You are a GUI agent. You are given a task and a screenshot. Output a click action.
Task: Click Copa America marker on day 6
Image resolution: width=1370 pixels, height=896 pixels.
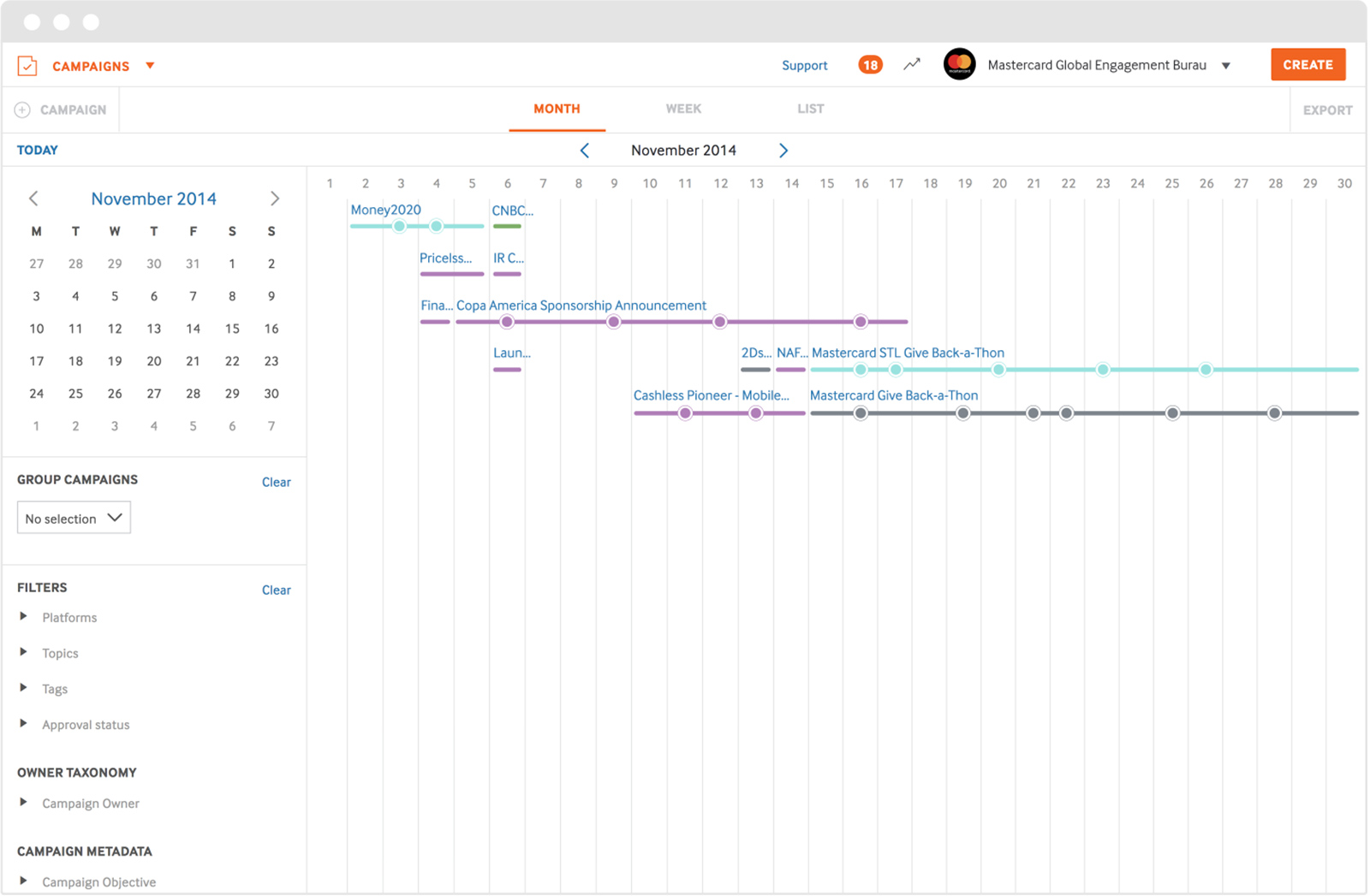507,322
